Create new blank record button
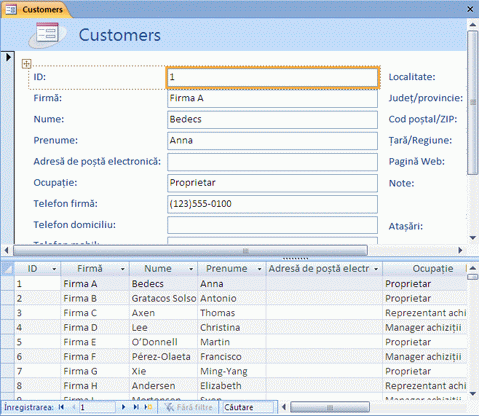Screen dimensions: 479x416 (148, 407)
